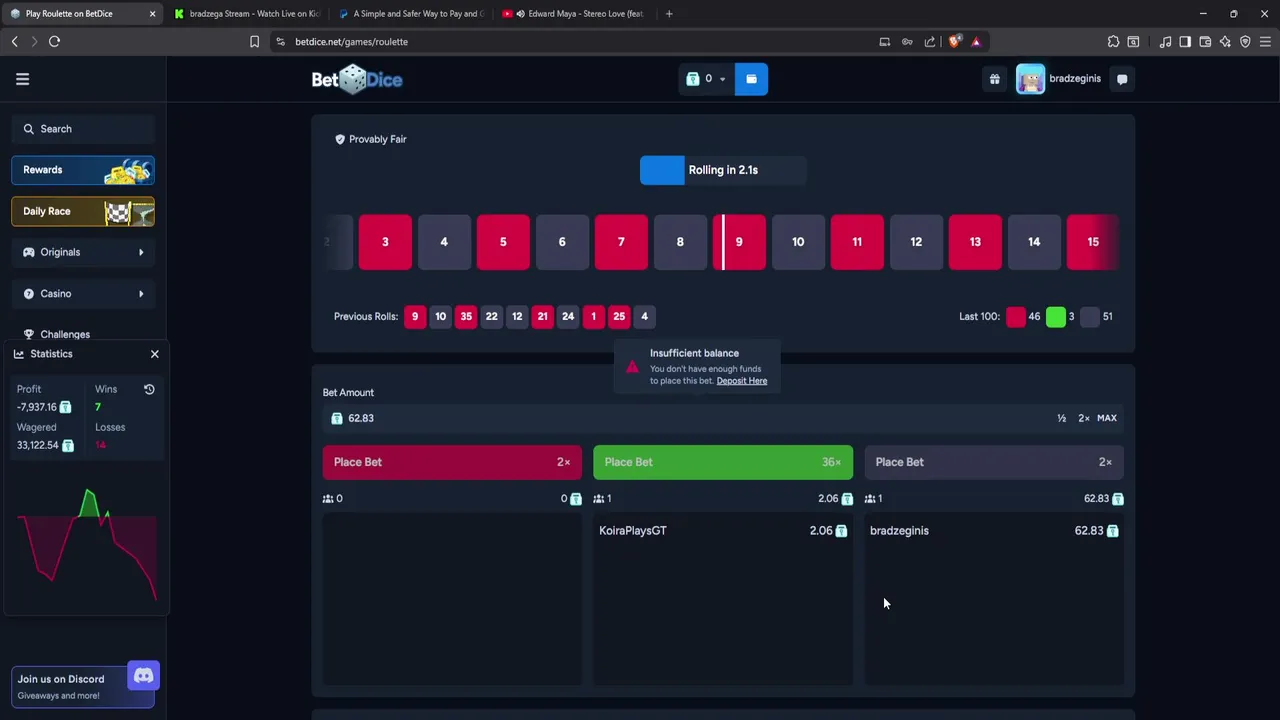
Task: Open the password key icon
Action: coord(907,41)
